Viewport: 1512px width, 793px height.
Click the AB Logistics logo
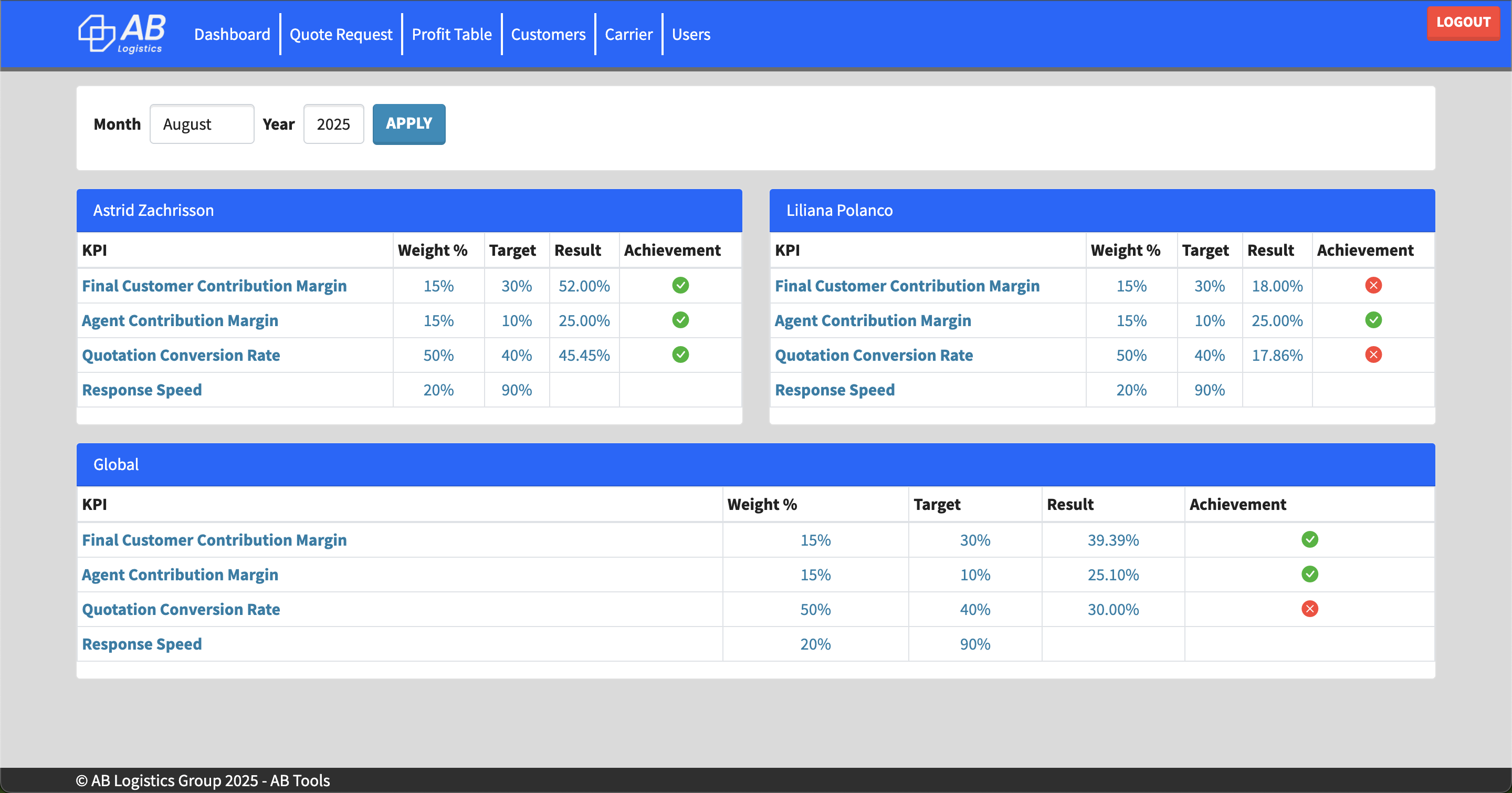(x=122, y=34)
